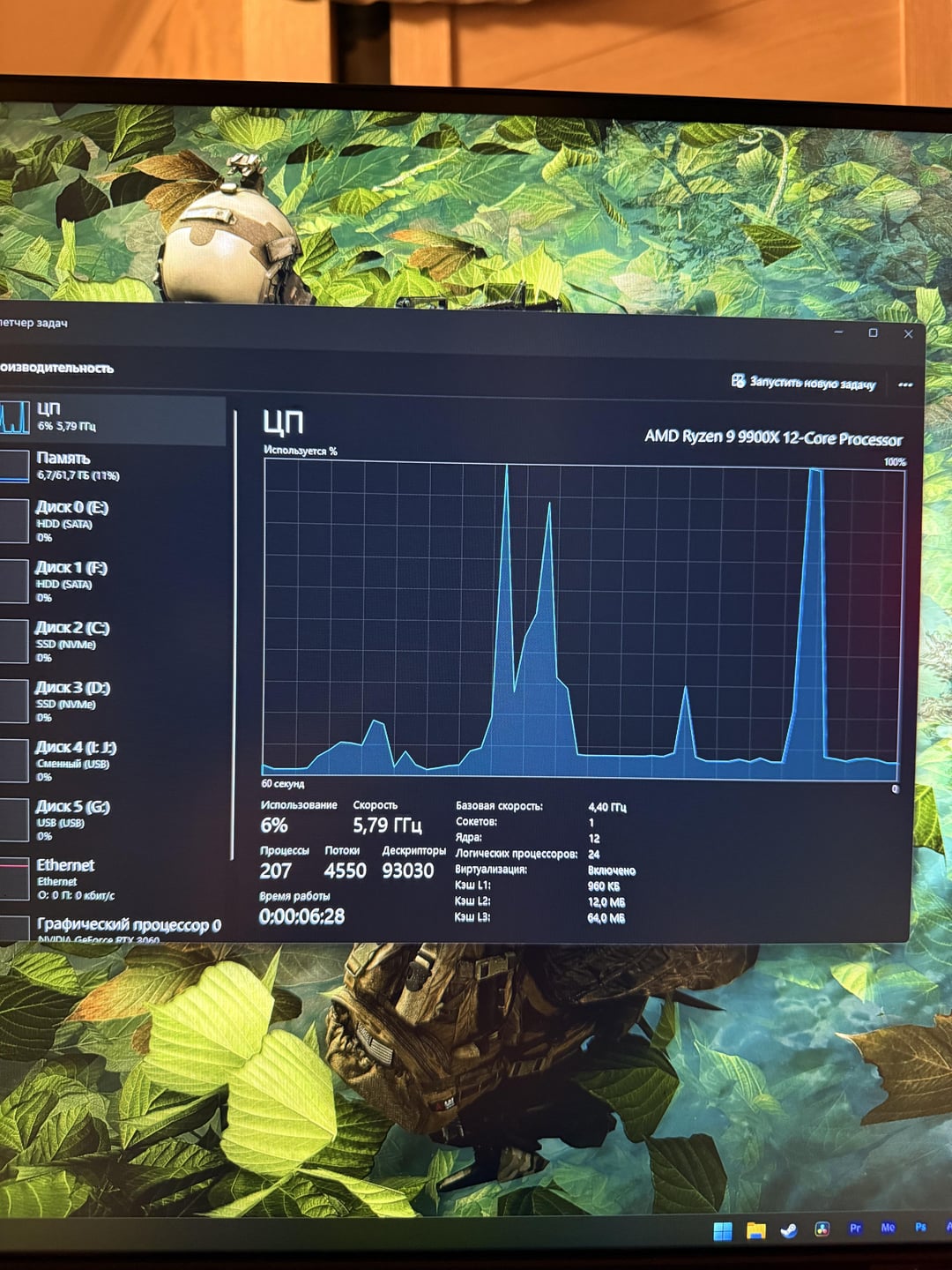Select the CPU (ЦП) performance graph thumbnail
The height and width of the screenshot is (1270, 952).
tap(14, 417)
